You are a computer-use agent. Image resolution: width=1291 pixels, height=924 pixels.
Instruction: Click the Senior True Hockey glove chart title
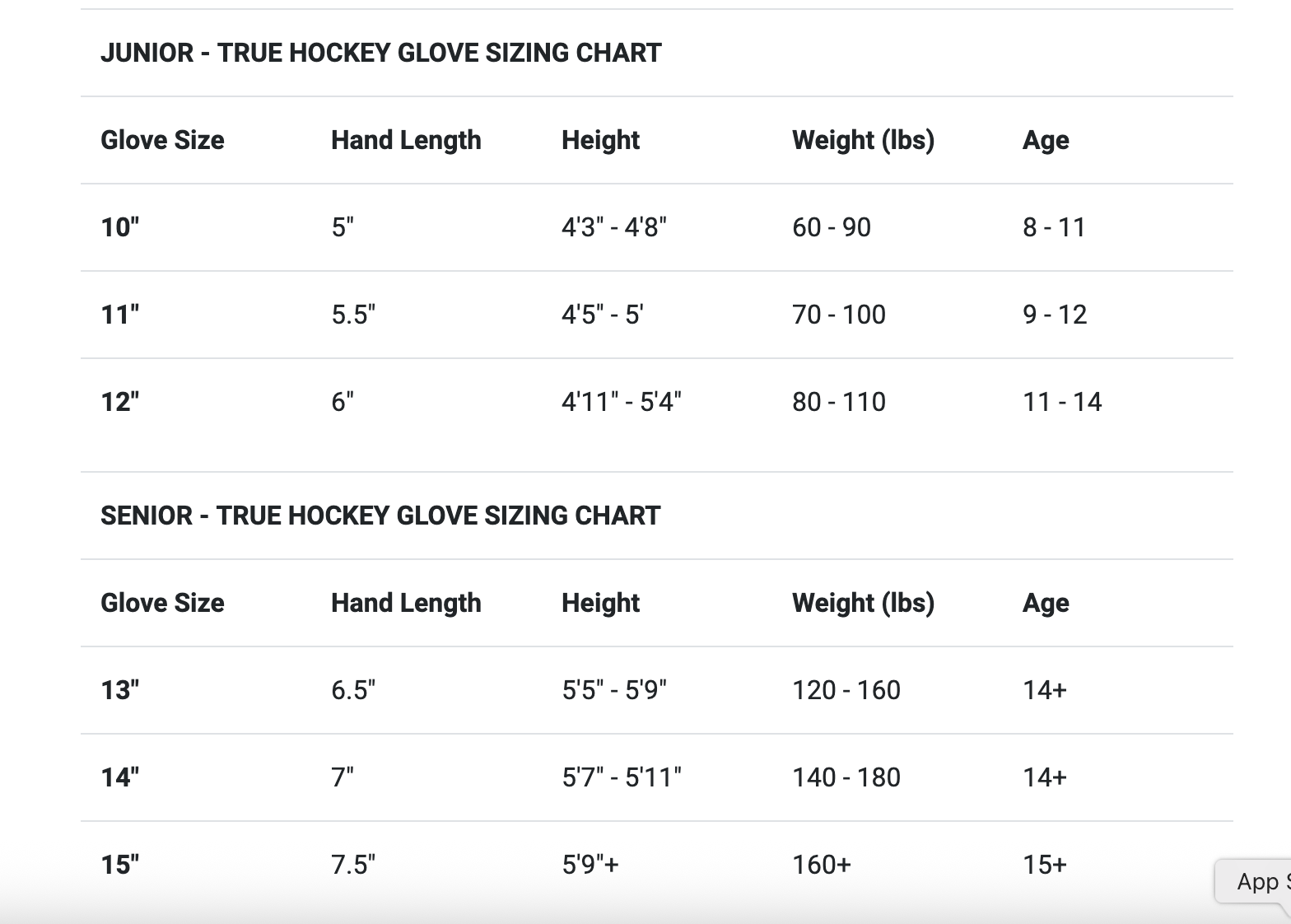pyautogui.click(x=380, y=516)
